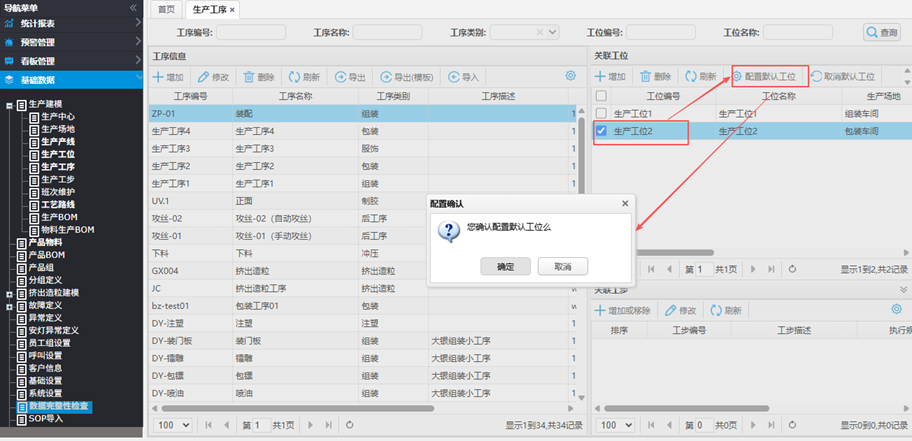Screen dimensions: 912x441
Task: Open the page-size dropdown in 工序信息 pager
Action: pos(173,425)
